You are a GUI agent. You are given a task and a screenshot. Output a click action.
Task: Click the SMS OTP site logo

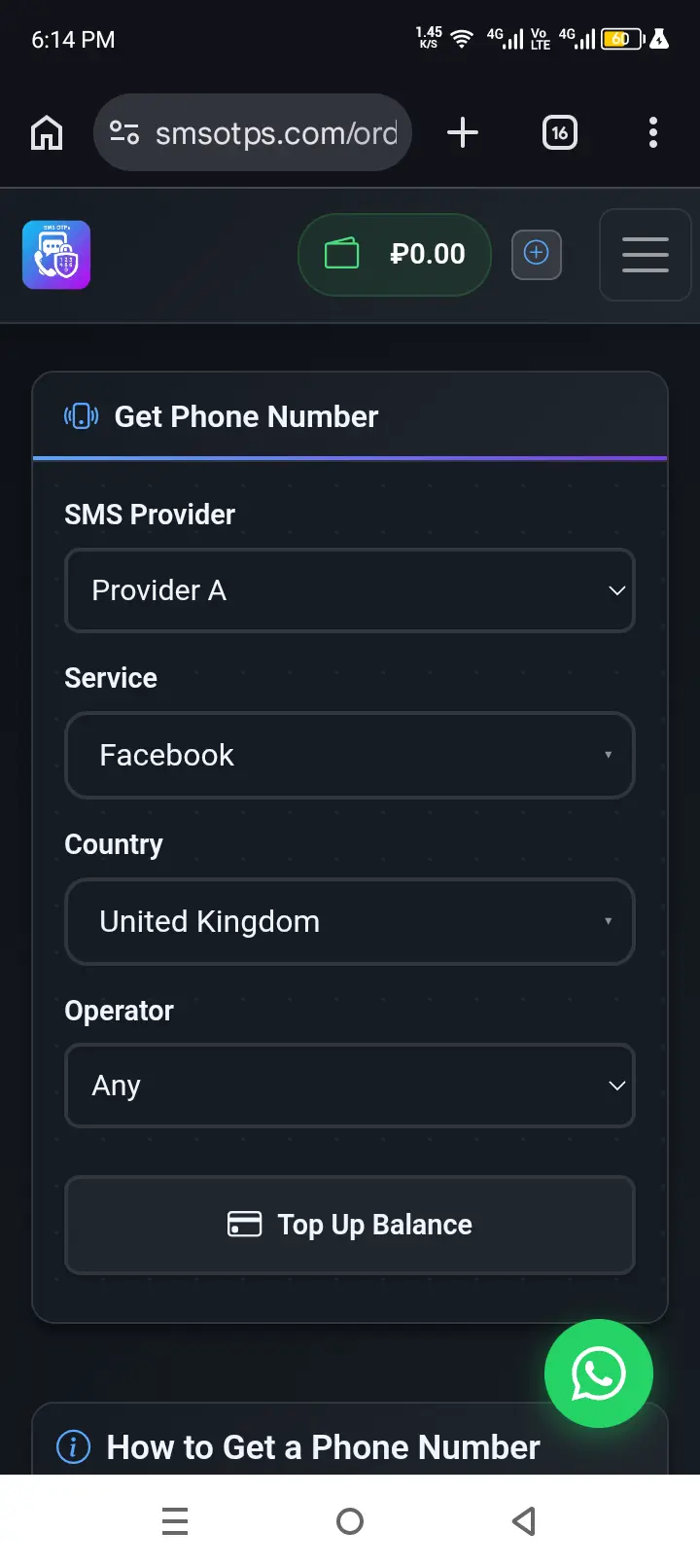[x=56, y=255]
